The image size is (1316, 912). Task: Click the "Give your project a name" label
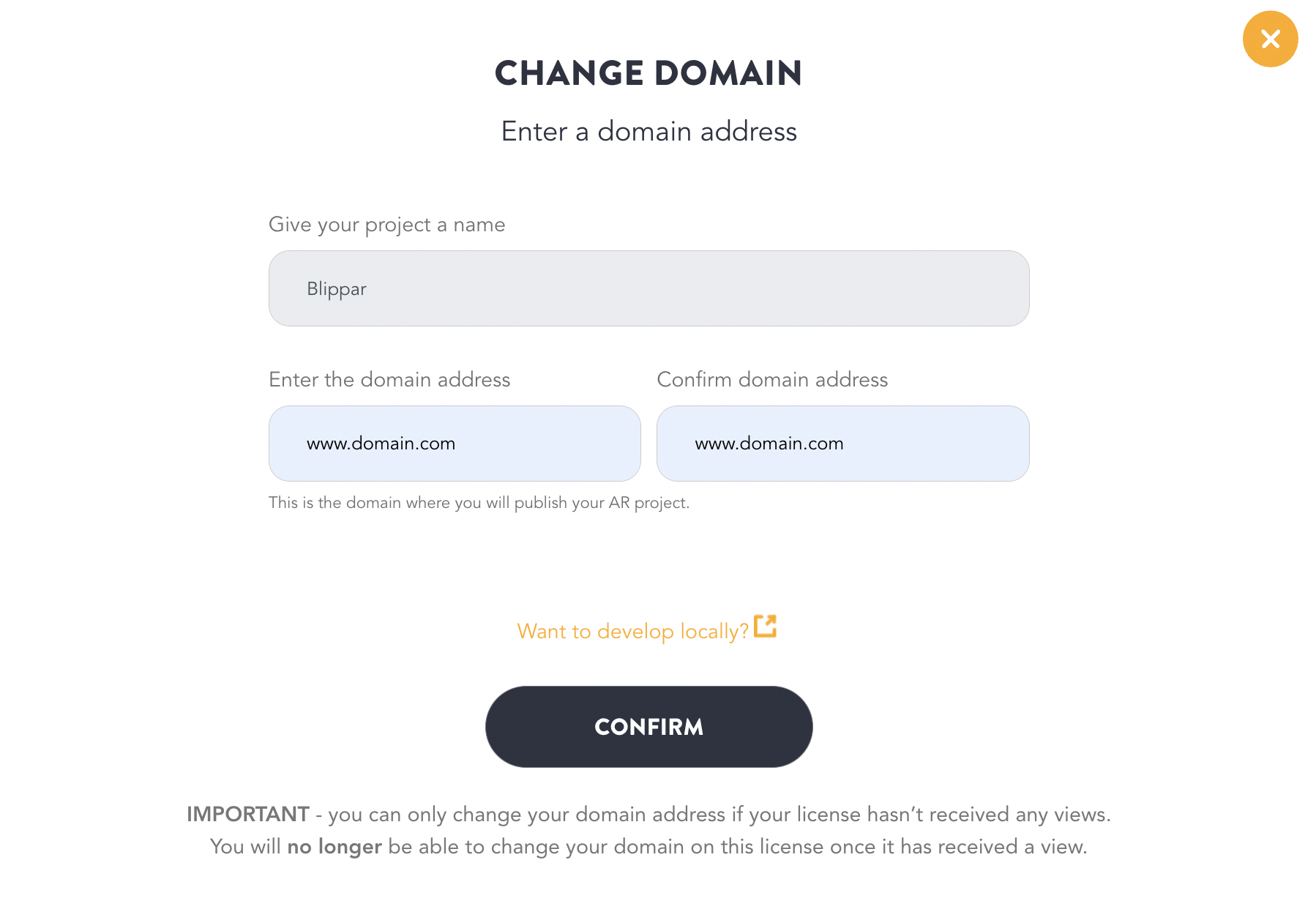click(x=386, y=225)
